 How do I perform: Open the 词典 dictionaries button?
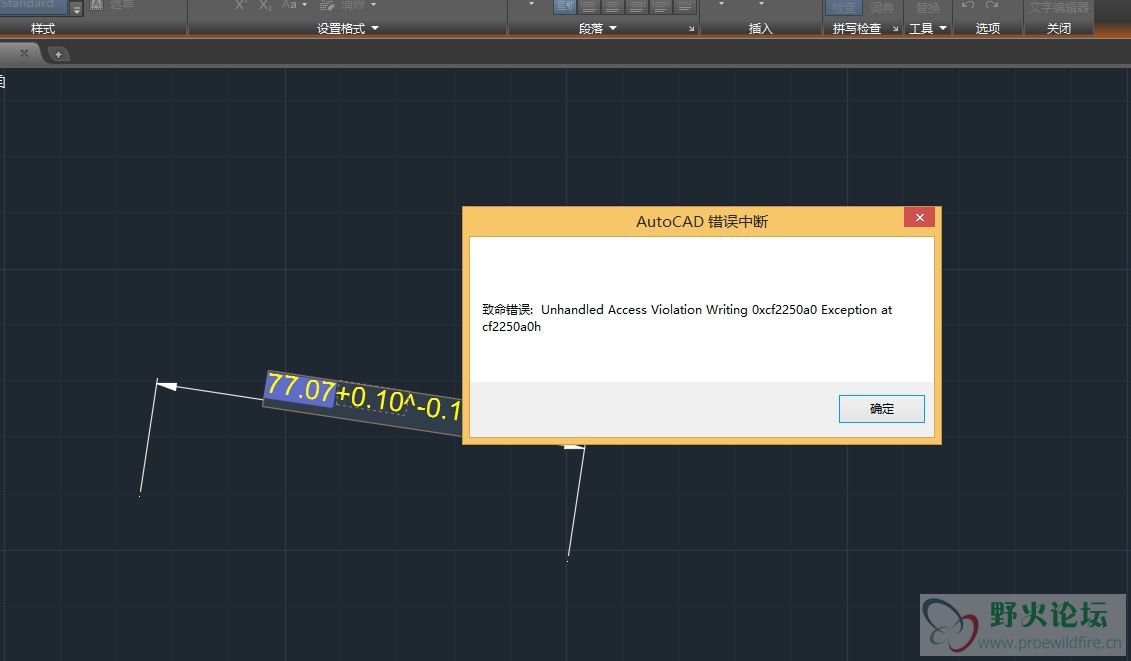pos(881,7)
